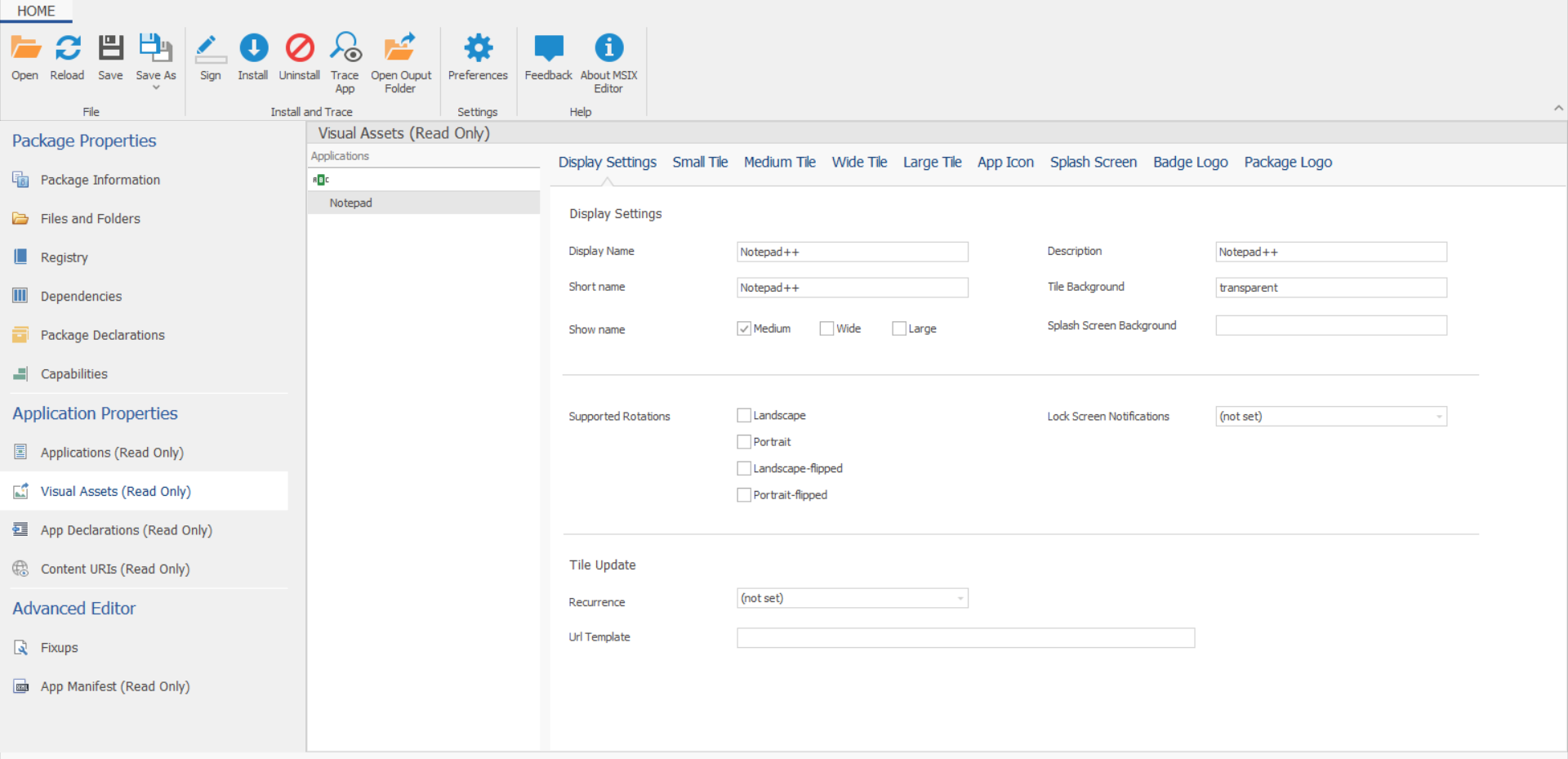Open App Manifest (Read Only) page
The image size is (1568, 759).
point(115,686)
